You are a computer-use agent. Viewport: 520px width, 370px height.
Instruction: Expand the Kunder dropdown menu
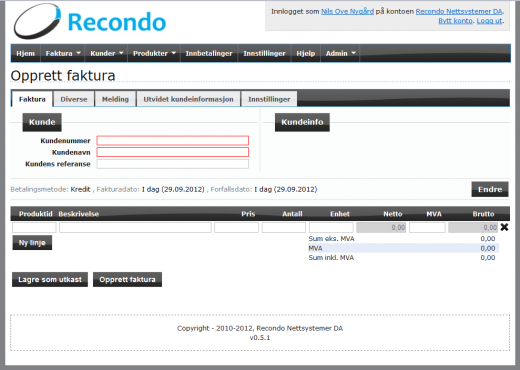(x=106, y=53)
